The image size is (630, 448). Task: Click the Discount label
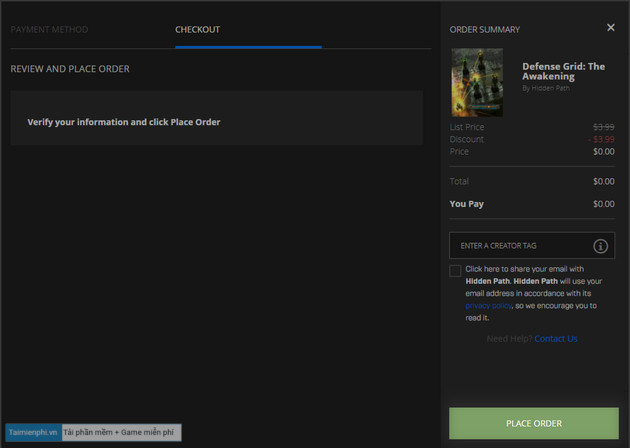click(x=467, y=139)
